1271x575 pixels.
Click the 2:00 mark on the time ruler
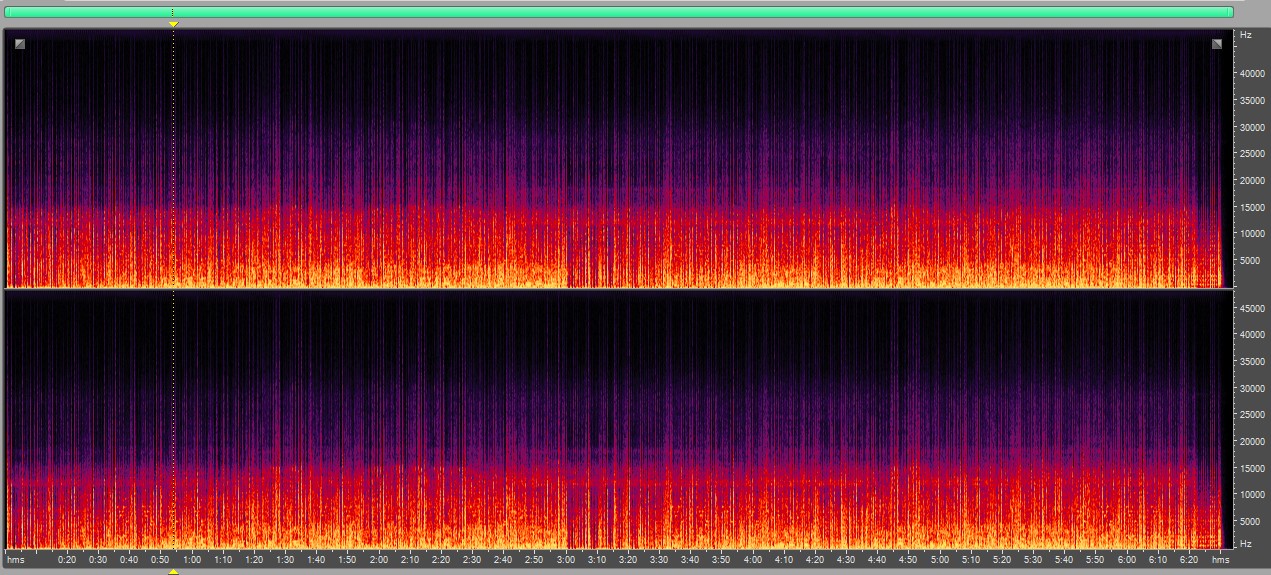point(379,560)
